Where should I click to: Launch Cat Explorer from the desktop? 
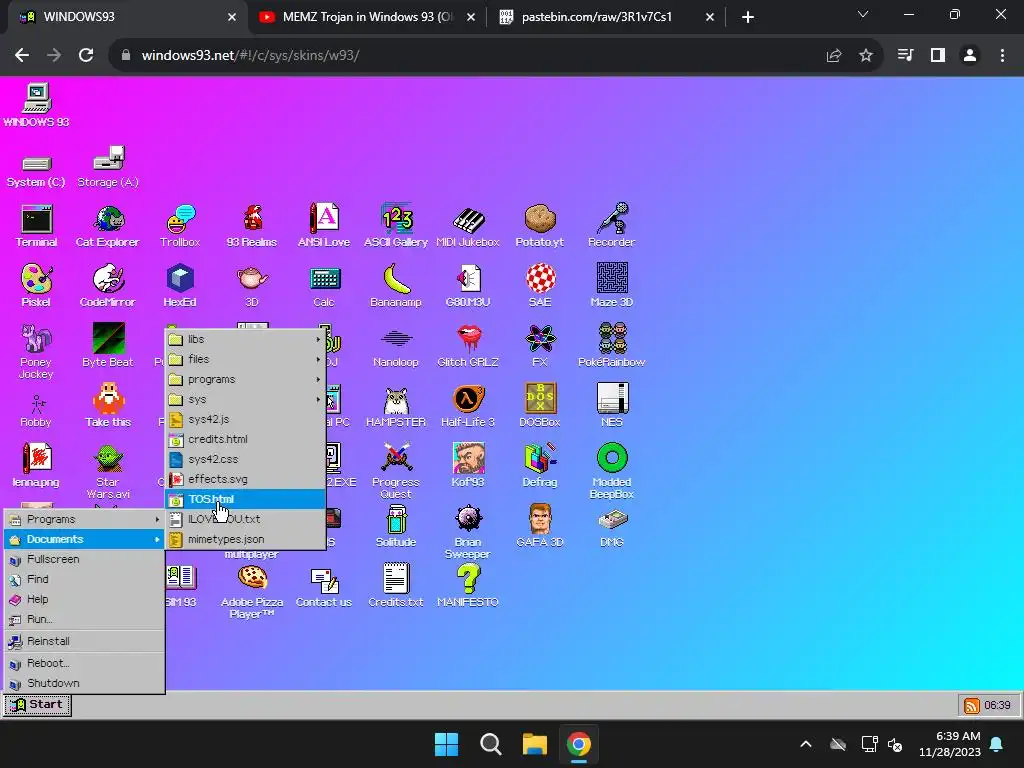click(108, 226)
